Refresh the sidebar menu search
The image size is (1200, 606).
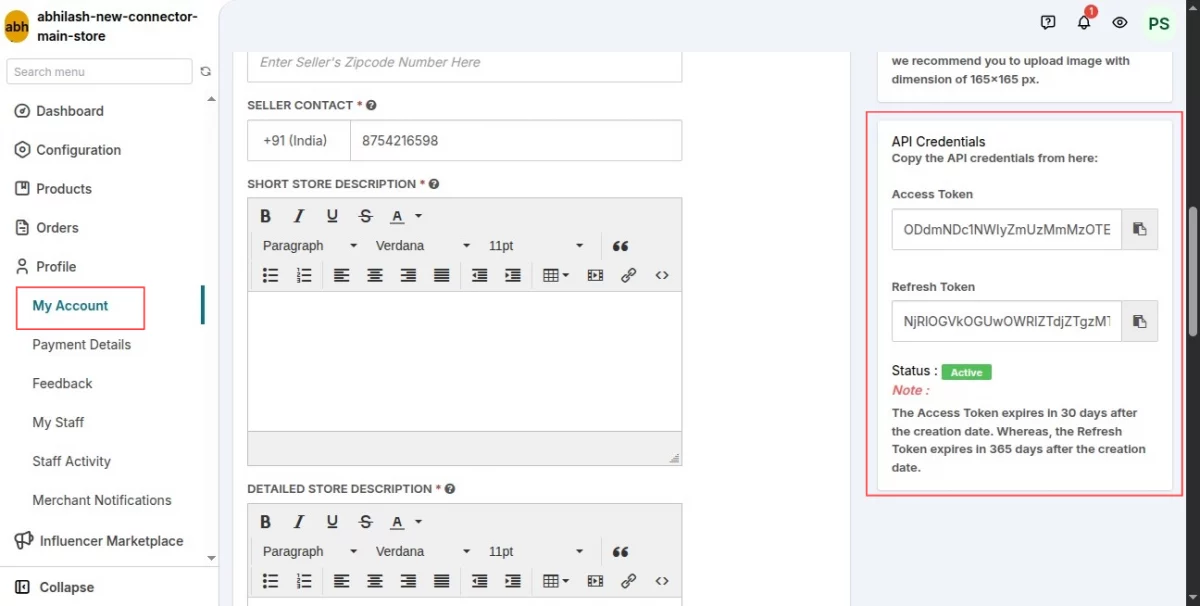click(206, 72)
